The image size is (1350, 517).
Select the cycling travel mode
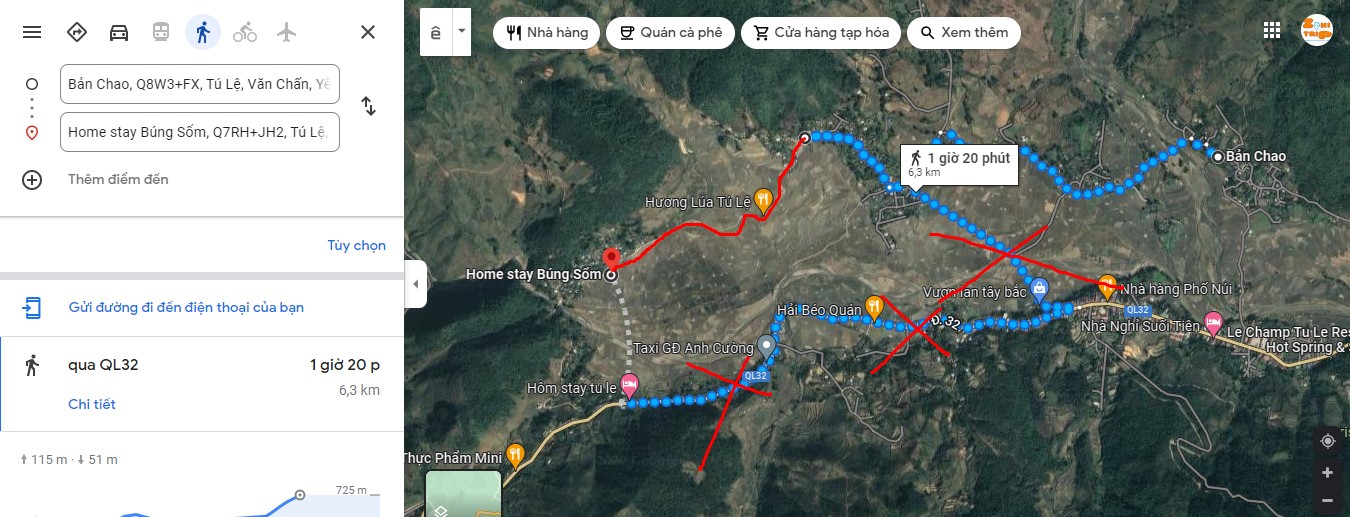pos(245,32)
